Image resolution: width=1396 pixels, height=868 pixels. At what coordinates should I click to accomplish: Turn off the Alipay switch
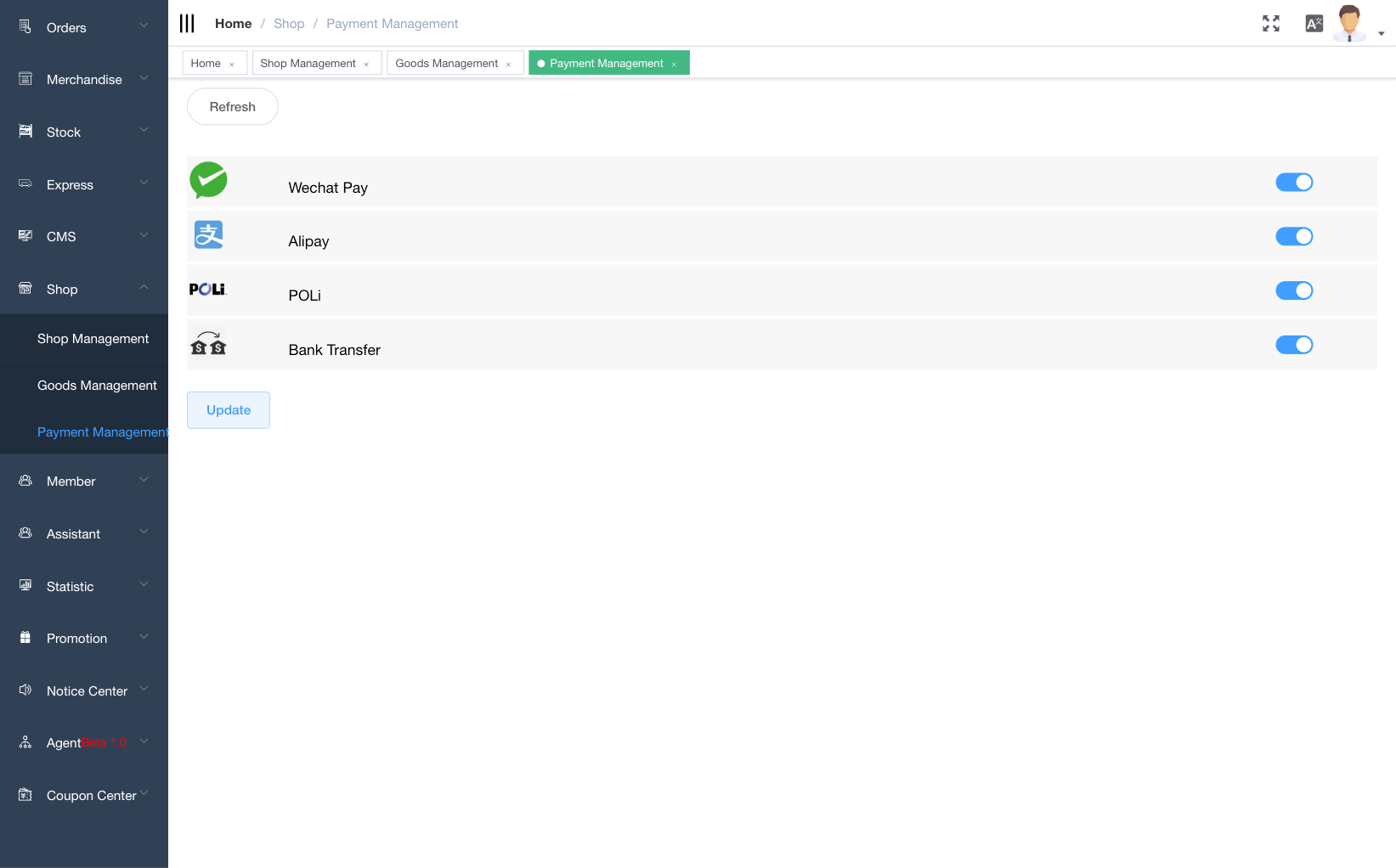tap(1293, 237)
